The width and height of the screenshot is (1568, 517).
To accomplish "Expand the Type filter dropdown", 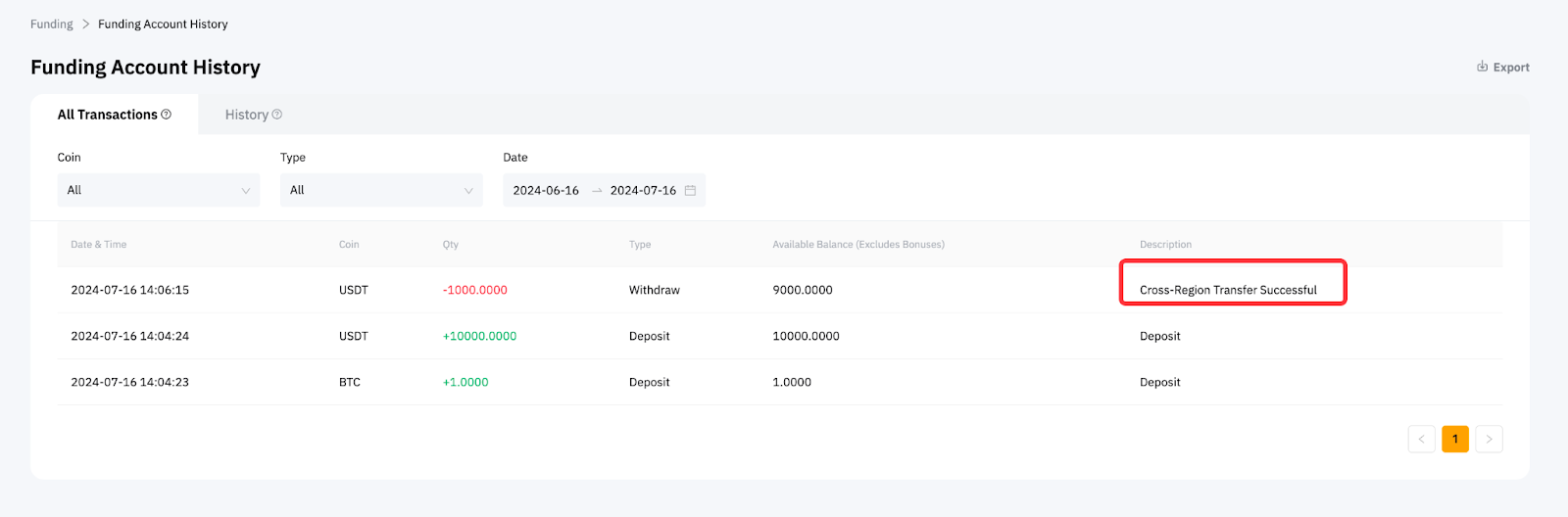I will pos(380,190).
